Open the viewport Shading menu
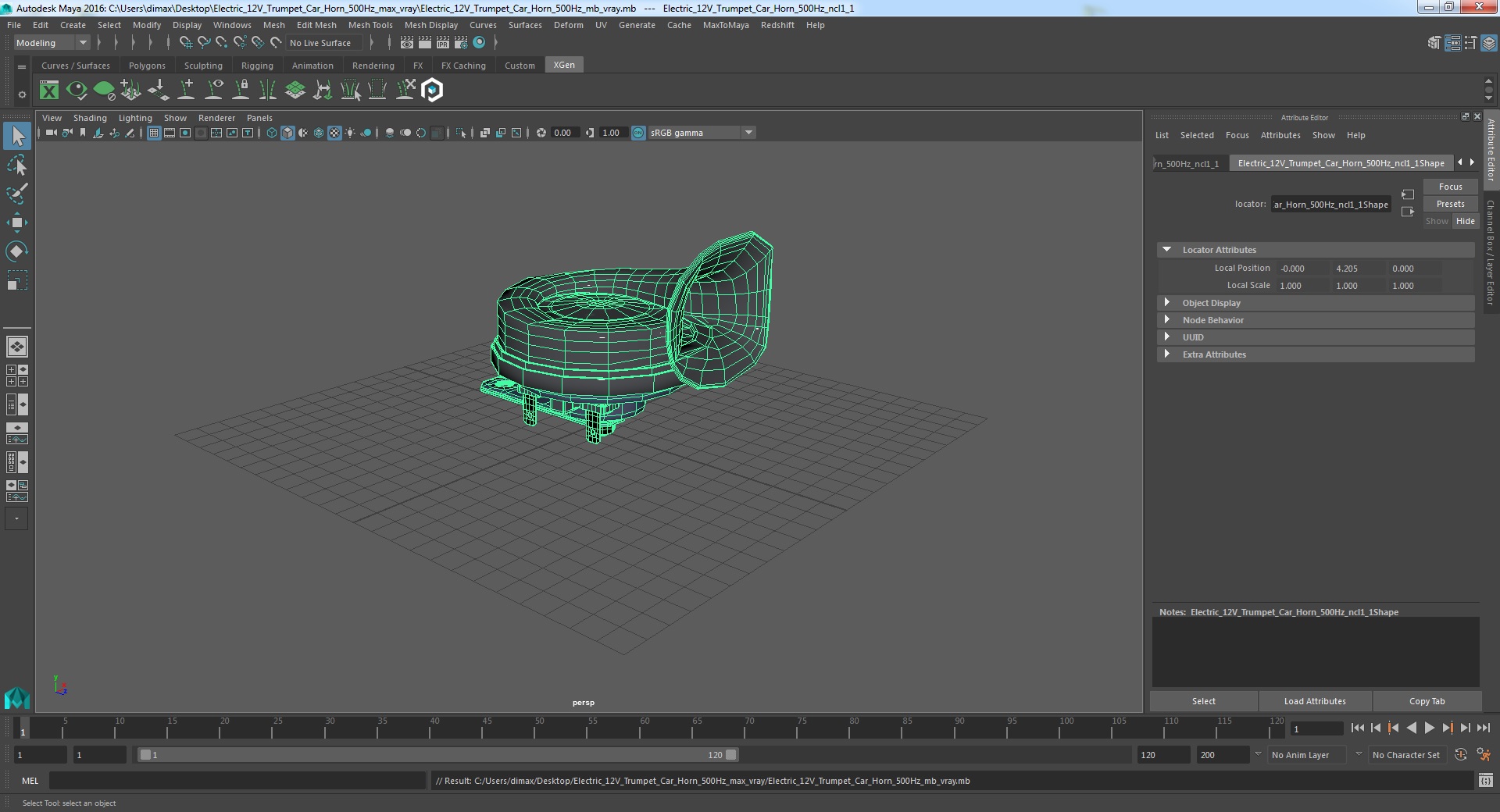Screen dimensions: 1500x812 pyautogui.click(x=90, y=118)
